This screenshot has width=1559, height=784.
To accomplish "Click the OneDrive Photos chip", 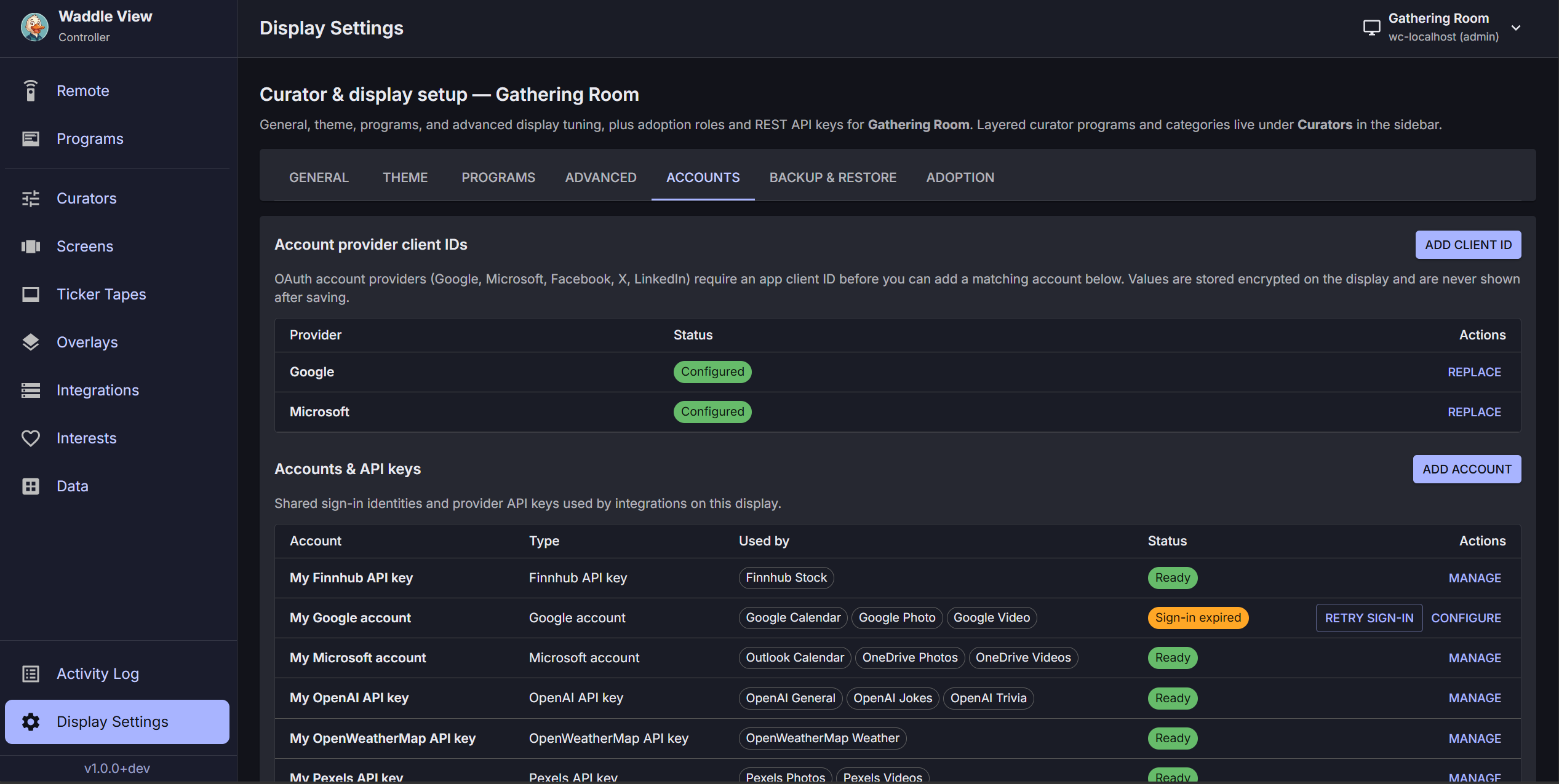I will (909, 658).
